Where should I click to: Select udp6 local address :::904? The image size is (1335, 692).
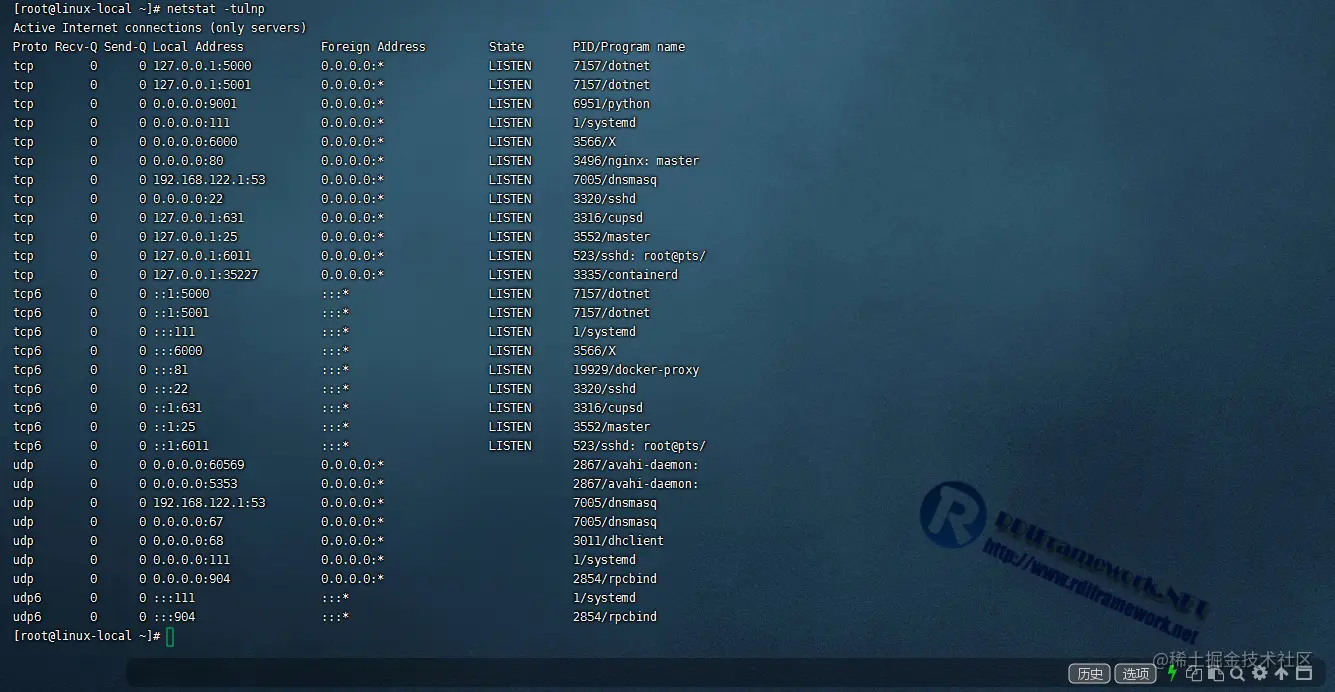[174, 617]
